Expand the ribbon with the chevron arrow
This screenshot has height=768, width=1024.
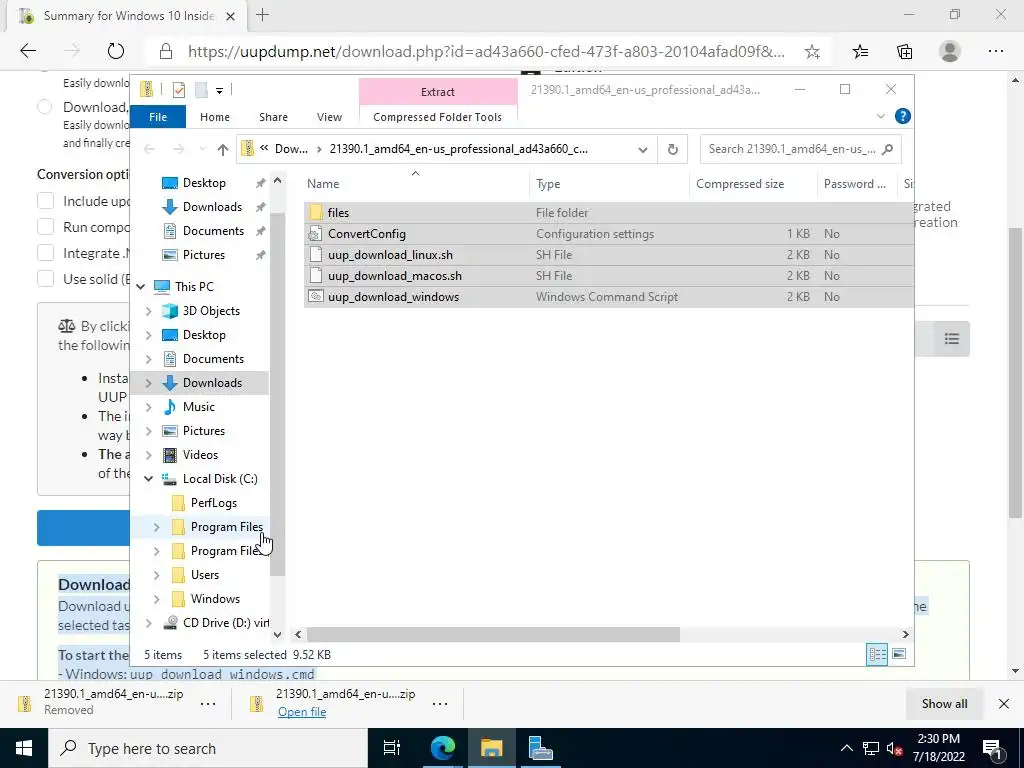[880, 116]
